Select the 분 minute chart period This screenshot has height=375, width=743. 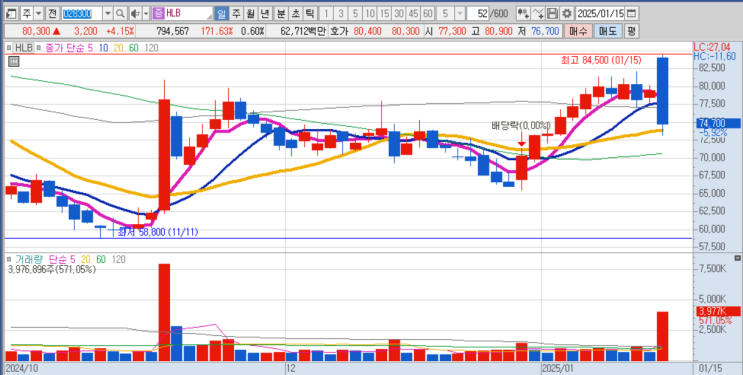(x=281, y=13)
